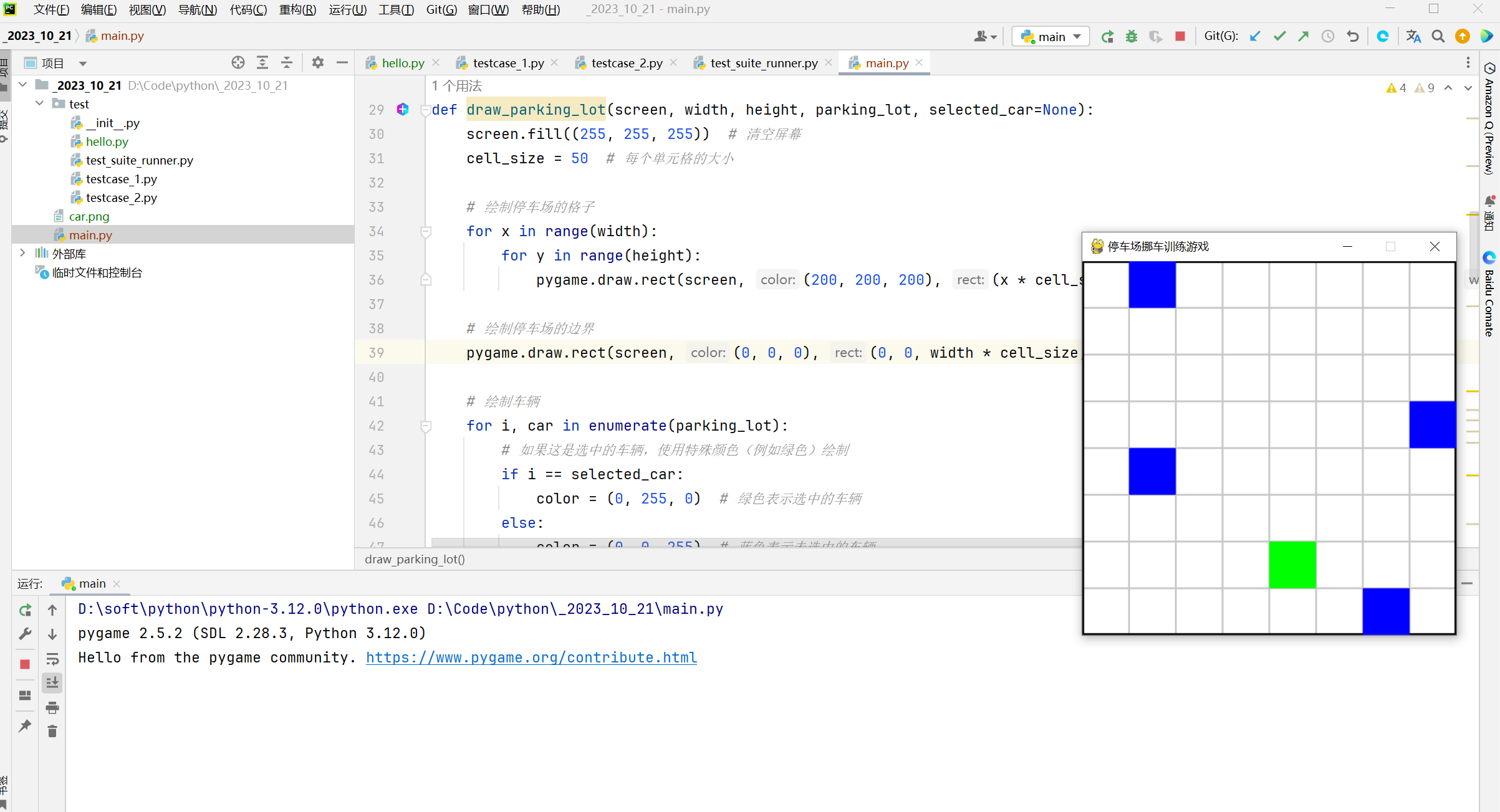Click gutter override icon on line 29
1500x812 pixels.
[x=403, y=110]
